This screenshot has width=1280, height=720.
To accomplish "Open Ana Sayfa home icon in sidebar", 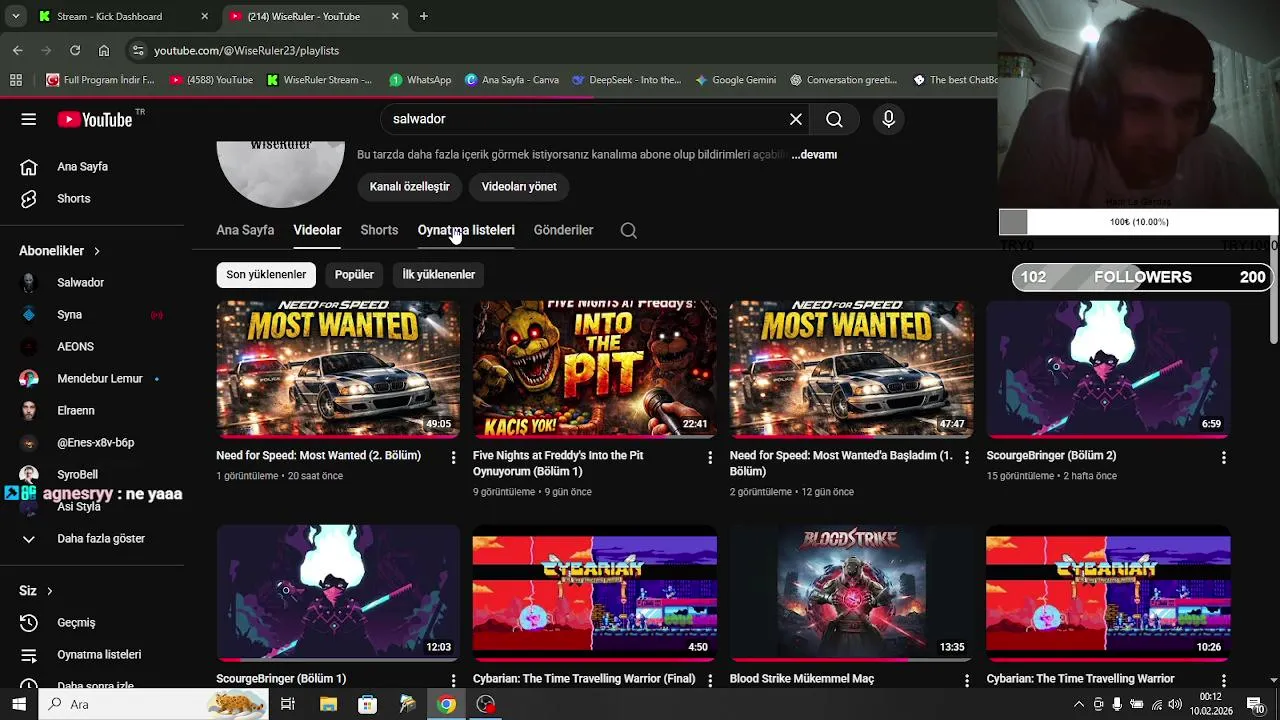I will pyautogui.click(x=29, y=167).
